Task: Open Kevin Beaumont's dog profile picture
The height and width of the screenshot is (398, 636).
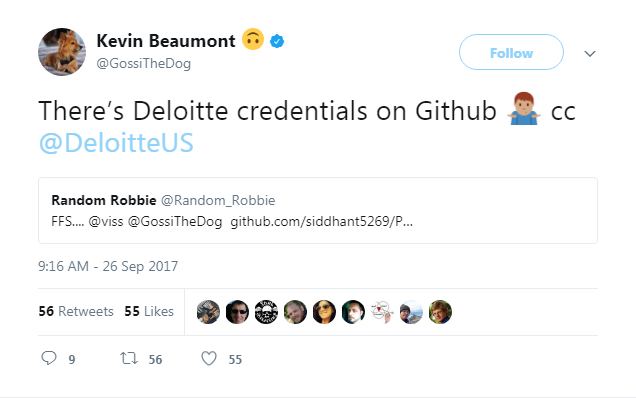Action: click(x=62, y=52)
